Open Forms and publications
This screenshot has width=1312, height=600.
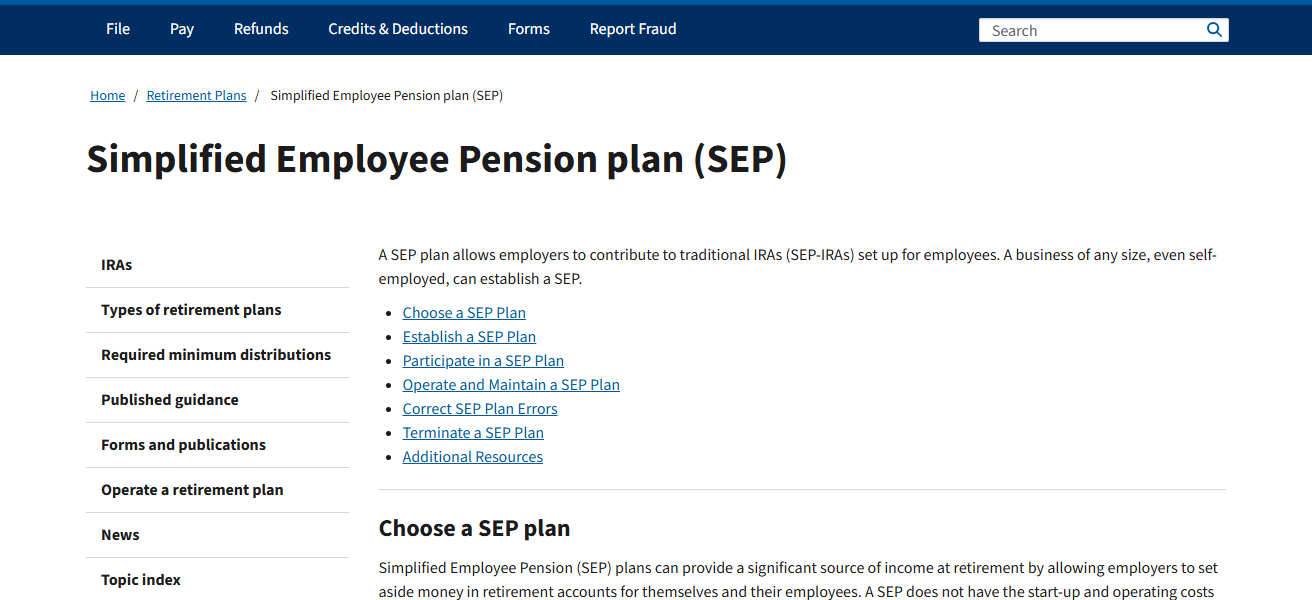click(183, 444)
